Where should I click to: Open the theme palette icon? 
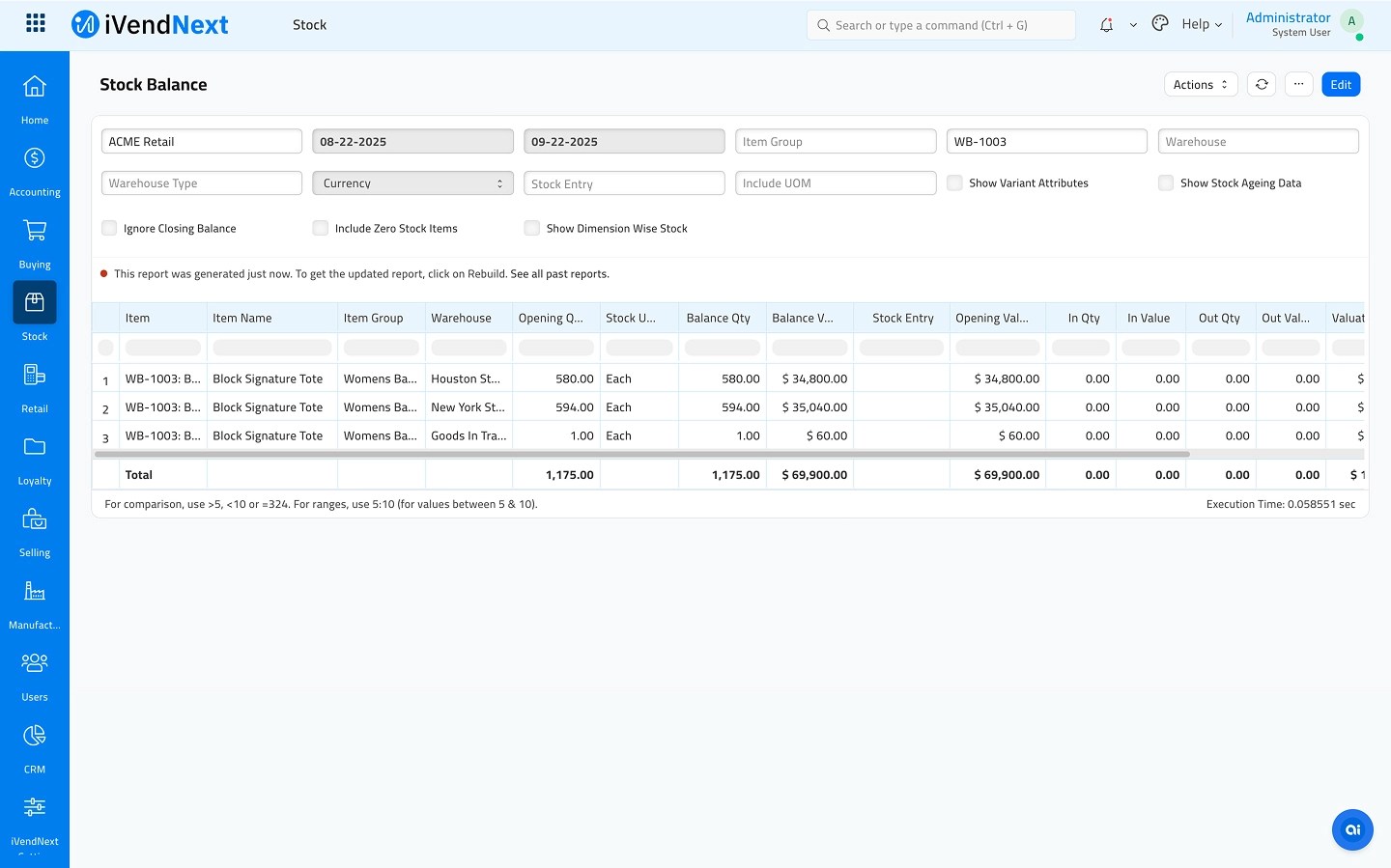pos(1160,24)
